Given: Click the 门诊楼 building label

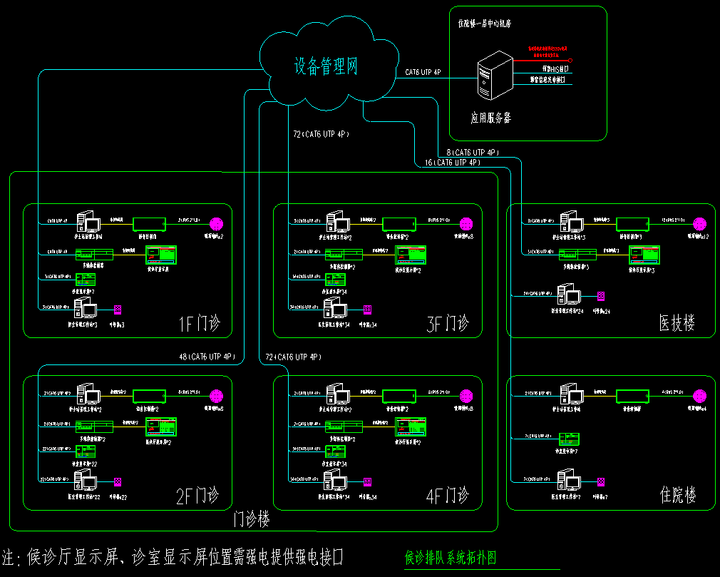Looking at the screenshot, I should (x=251, y=520).
